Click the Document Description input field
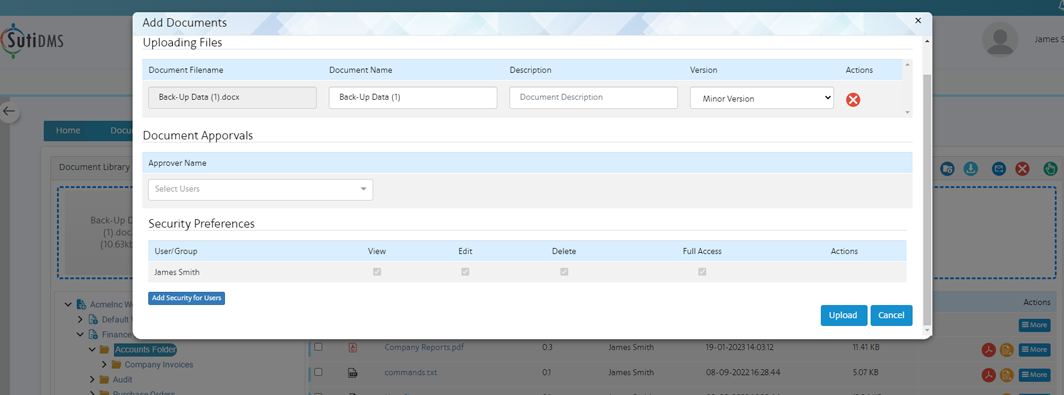The height and width of the screenshot is (395, 1064). click(593, 98)
